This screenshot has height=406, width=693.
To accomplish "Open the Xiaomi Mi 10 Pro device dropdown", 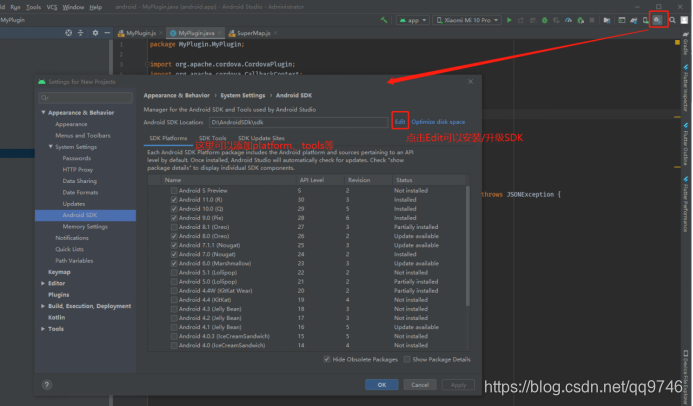I will pos(467,20).
